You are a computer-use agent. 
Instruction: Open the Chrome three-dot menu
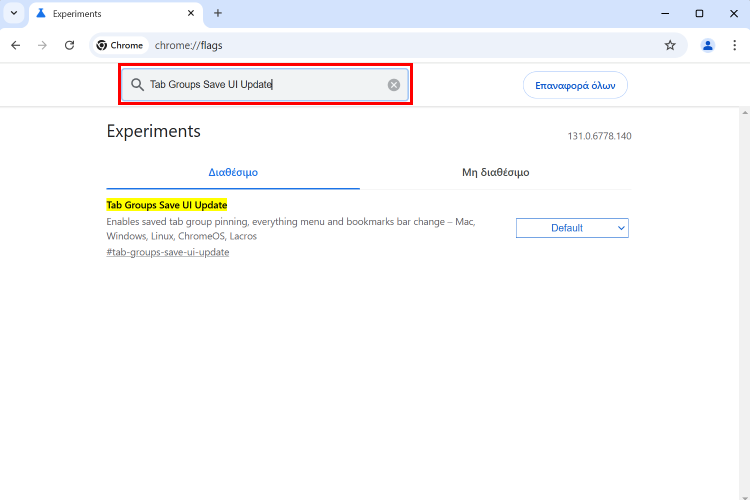click(x=735, y=45)
